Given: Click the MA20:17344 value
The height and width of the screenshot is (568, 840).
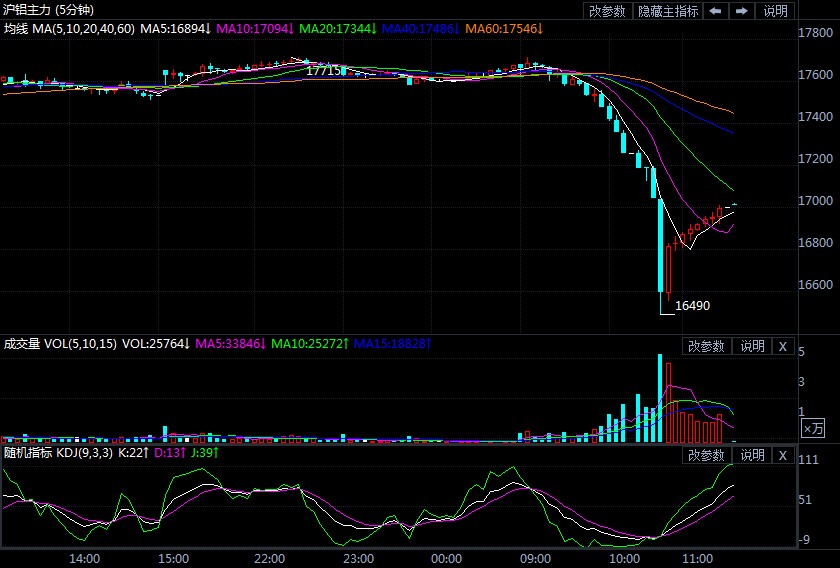Looking at the screenshot, I should [338, 28].
